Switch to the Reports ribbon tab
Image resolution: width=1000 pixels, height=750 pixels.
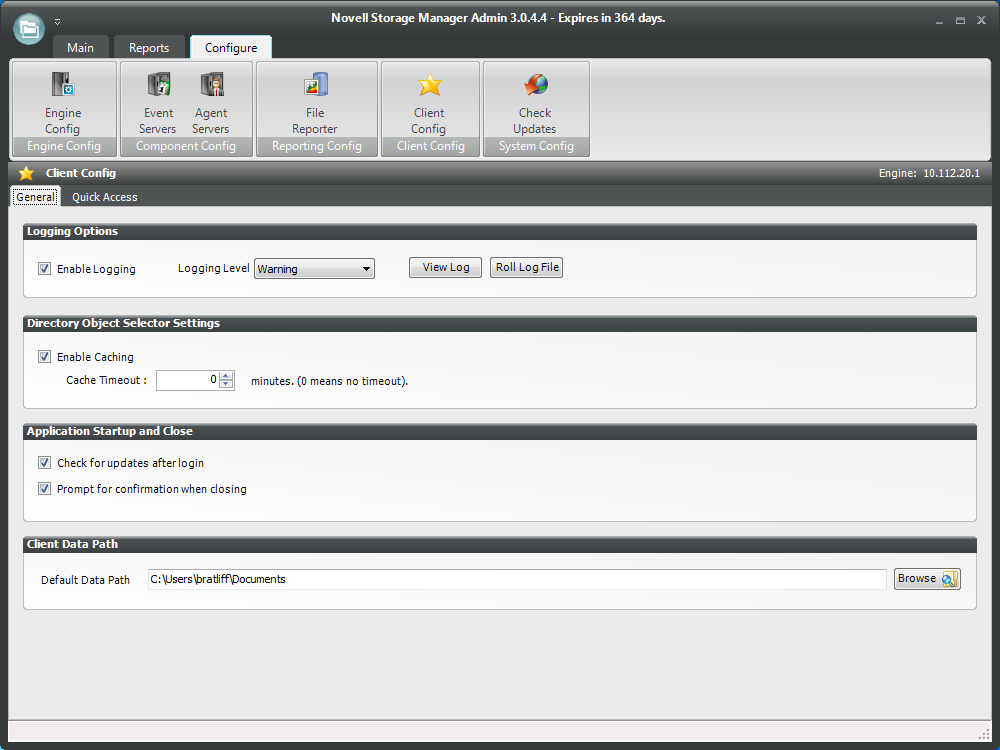tap(149, 48)
